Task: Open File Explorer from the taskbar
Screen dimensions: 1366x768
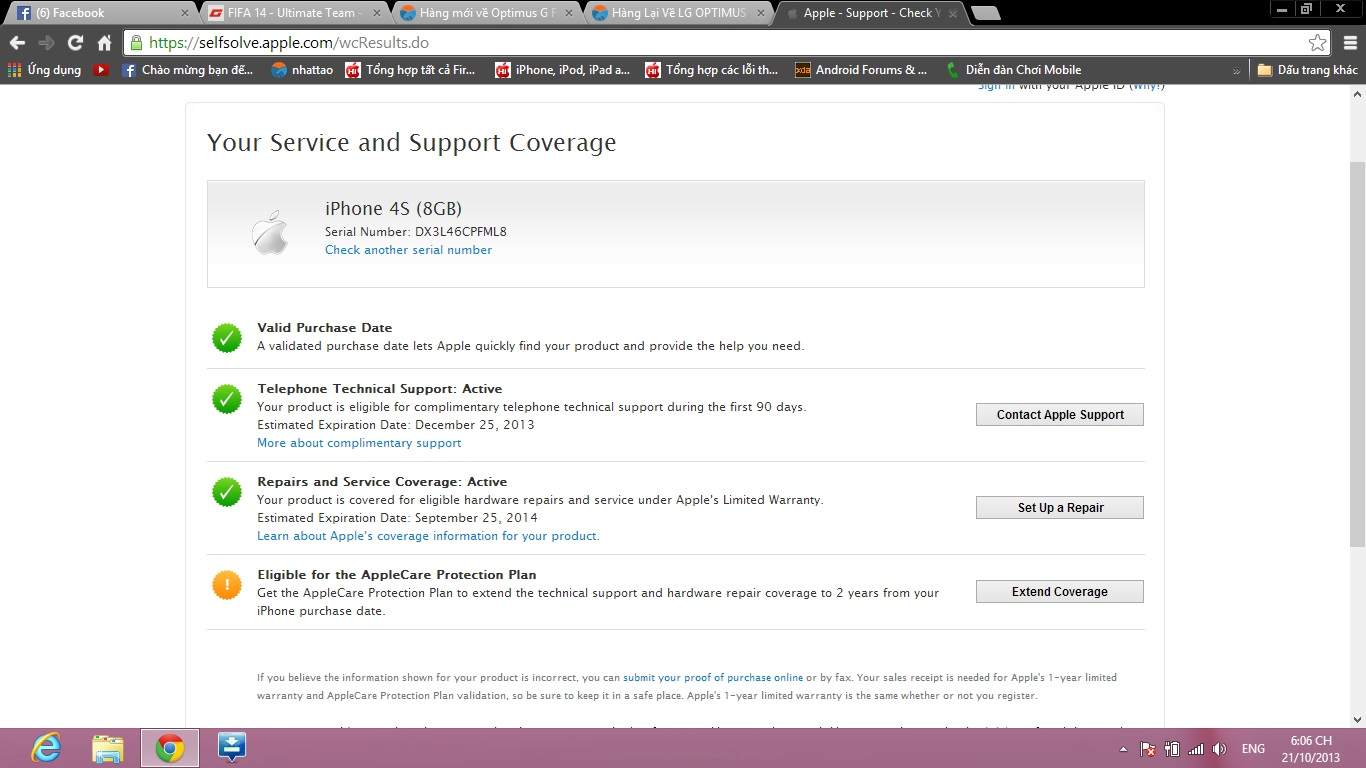Action: coord(108,748)
